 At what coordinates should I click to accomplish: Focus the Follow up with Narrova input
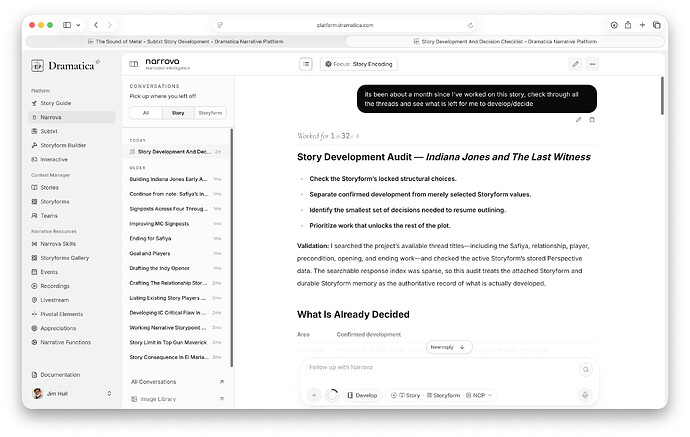(440, 367)
